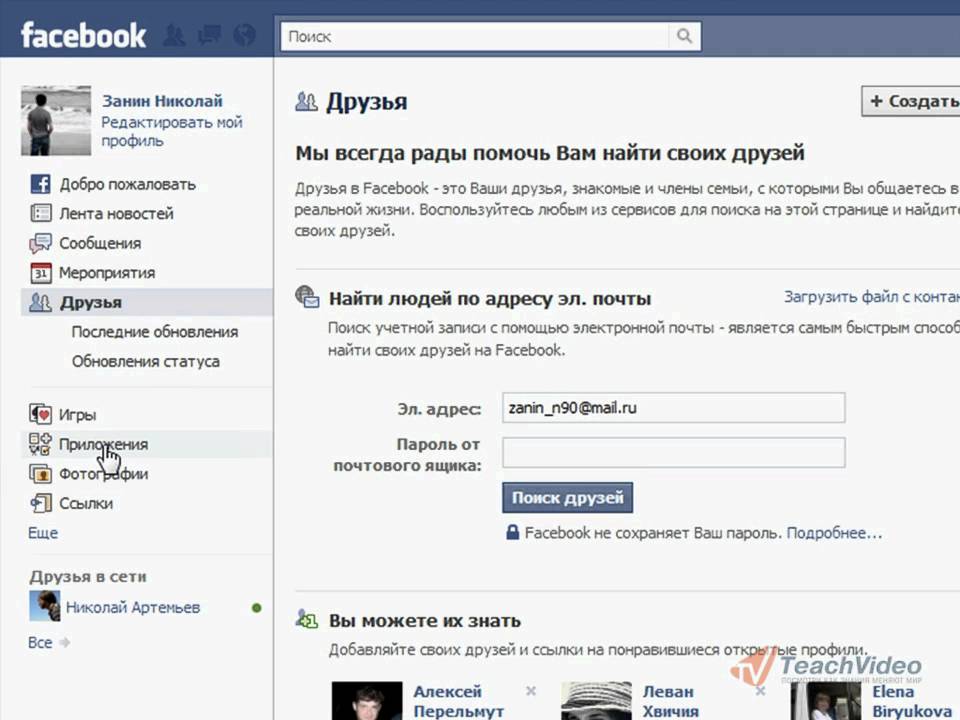The image size is (960, 720).
Task: Open messages icon in header
Action: pyautogui.click(x=209, y=35)
